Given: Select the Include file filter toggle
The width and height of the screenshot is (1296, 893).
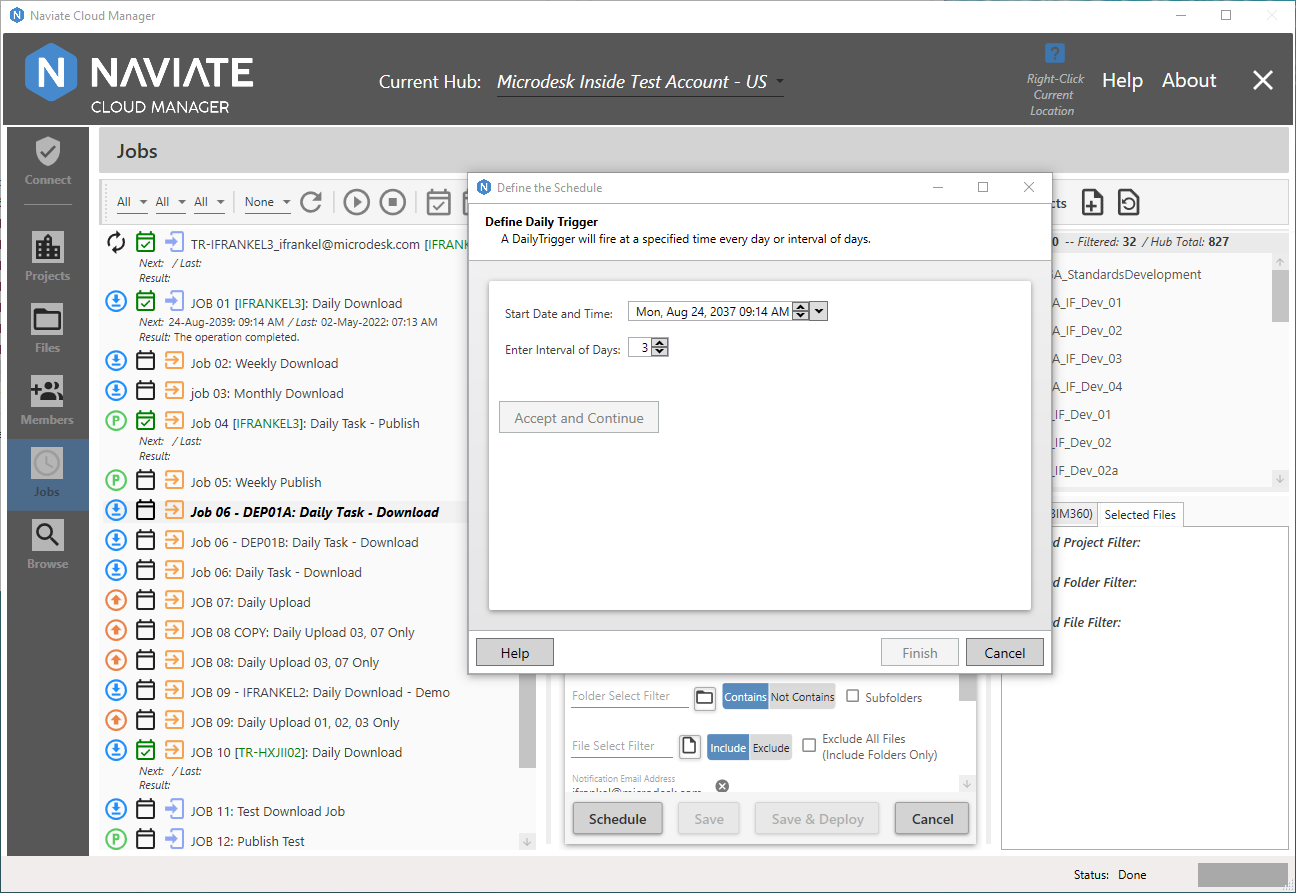Looking at the screenshot, I should 728,747.
